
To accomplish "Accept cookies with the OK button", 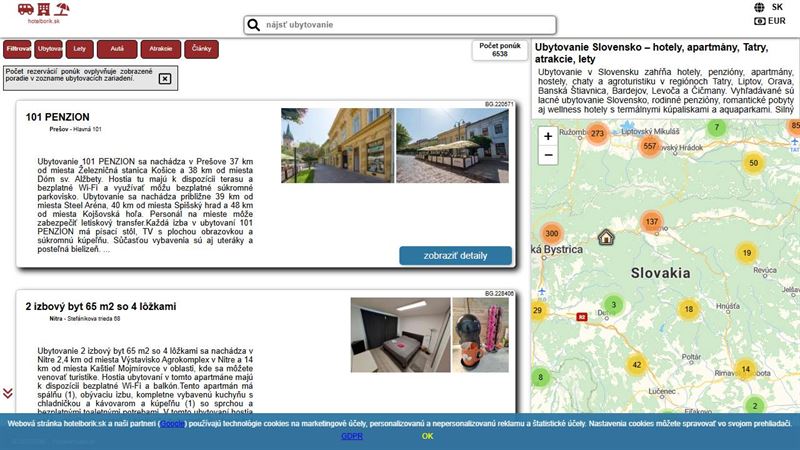I will 428,436.
